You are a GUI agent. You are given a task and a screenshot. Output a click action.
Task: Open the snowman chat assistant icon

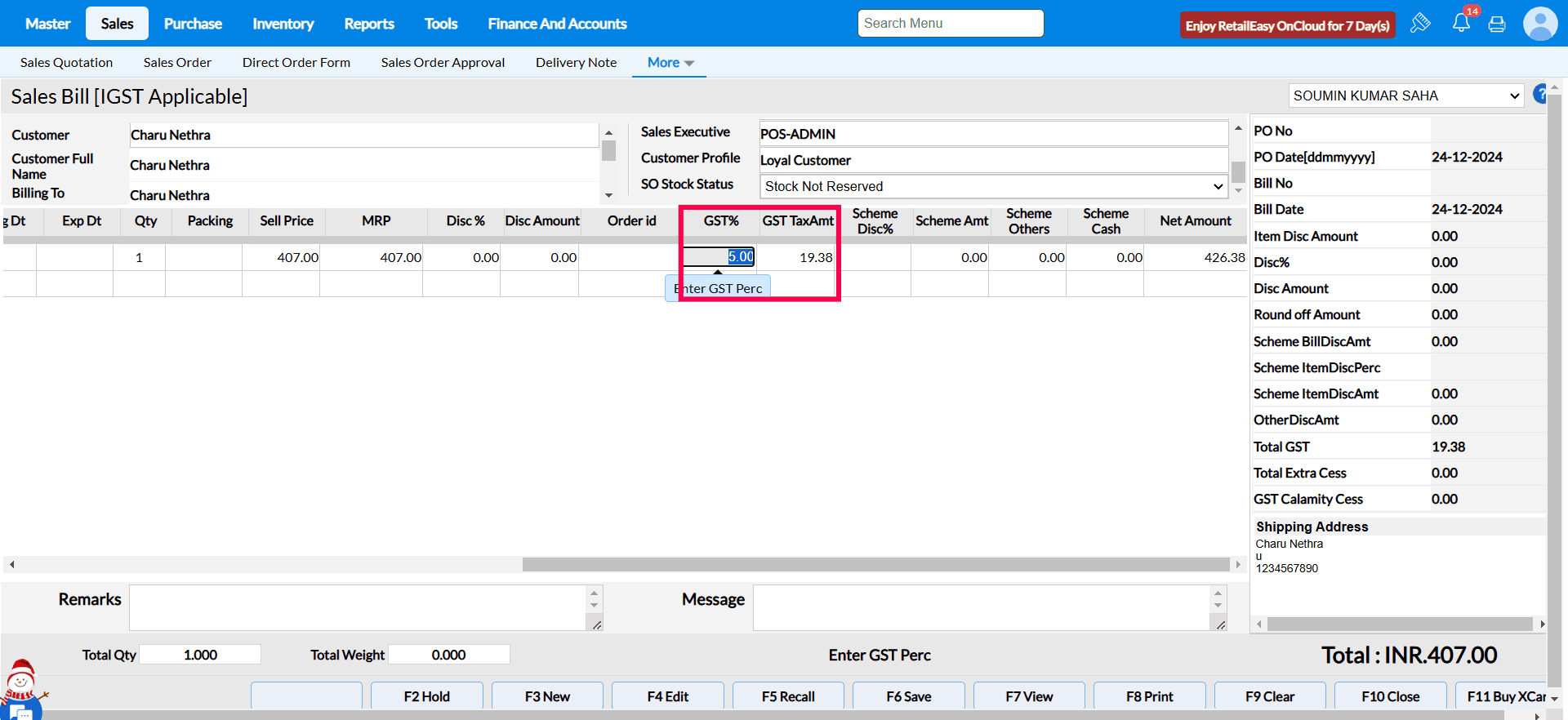pyautogui.click(x=22, y=691)
